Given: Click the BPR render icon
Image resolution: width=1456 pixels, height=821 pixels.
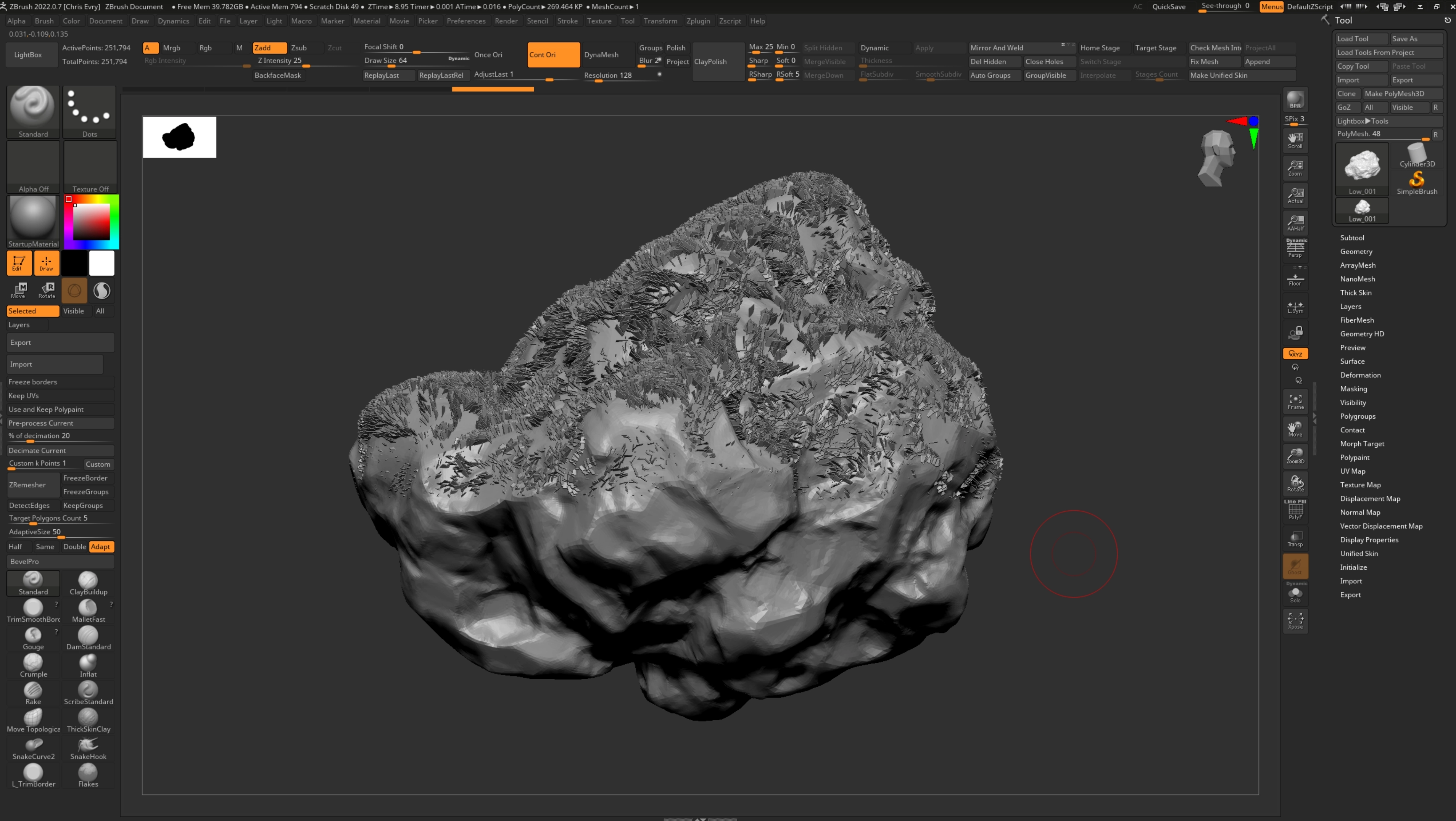Looking at the screenshot, I should pyautogui.click(x=1295, y=100).
